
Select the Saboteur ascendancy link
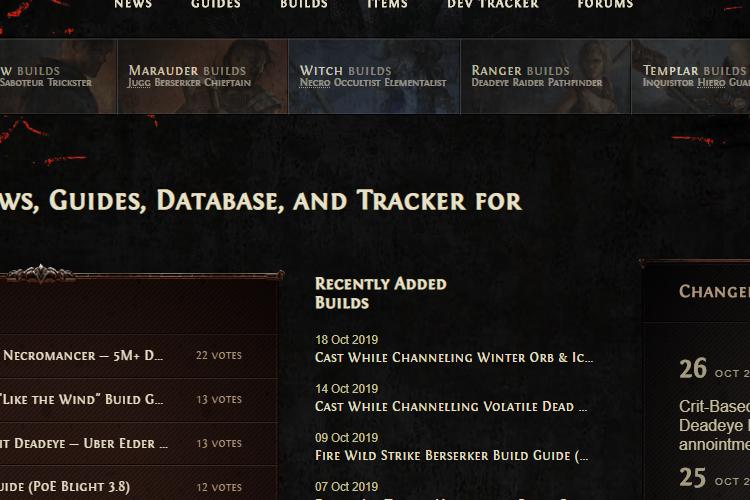22,83
